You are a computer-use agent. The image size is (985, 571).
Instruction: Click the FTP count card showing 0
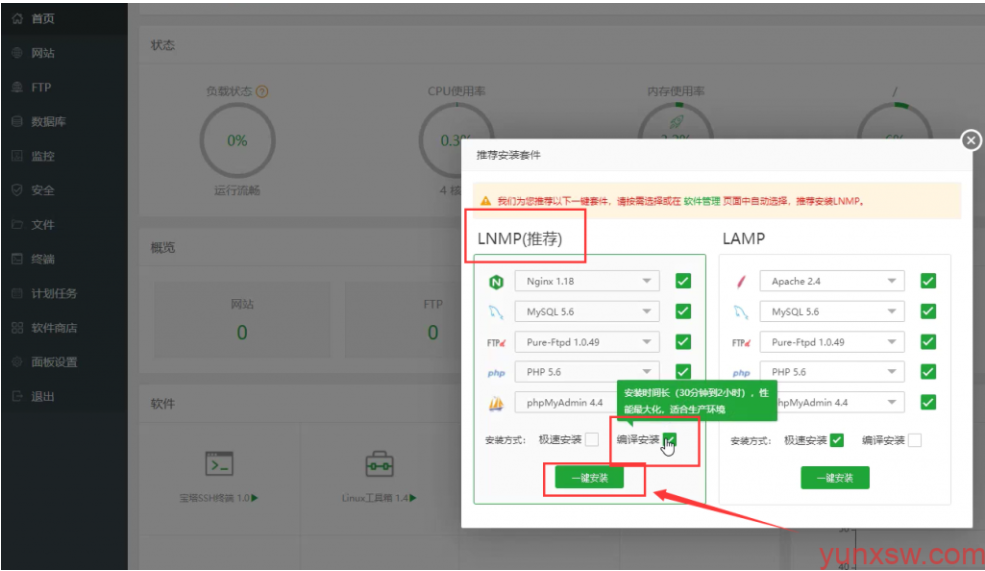click(x=403, y=320)
